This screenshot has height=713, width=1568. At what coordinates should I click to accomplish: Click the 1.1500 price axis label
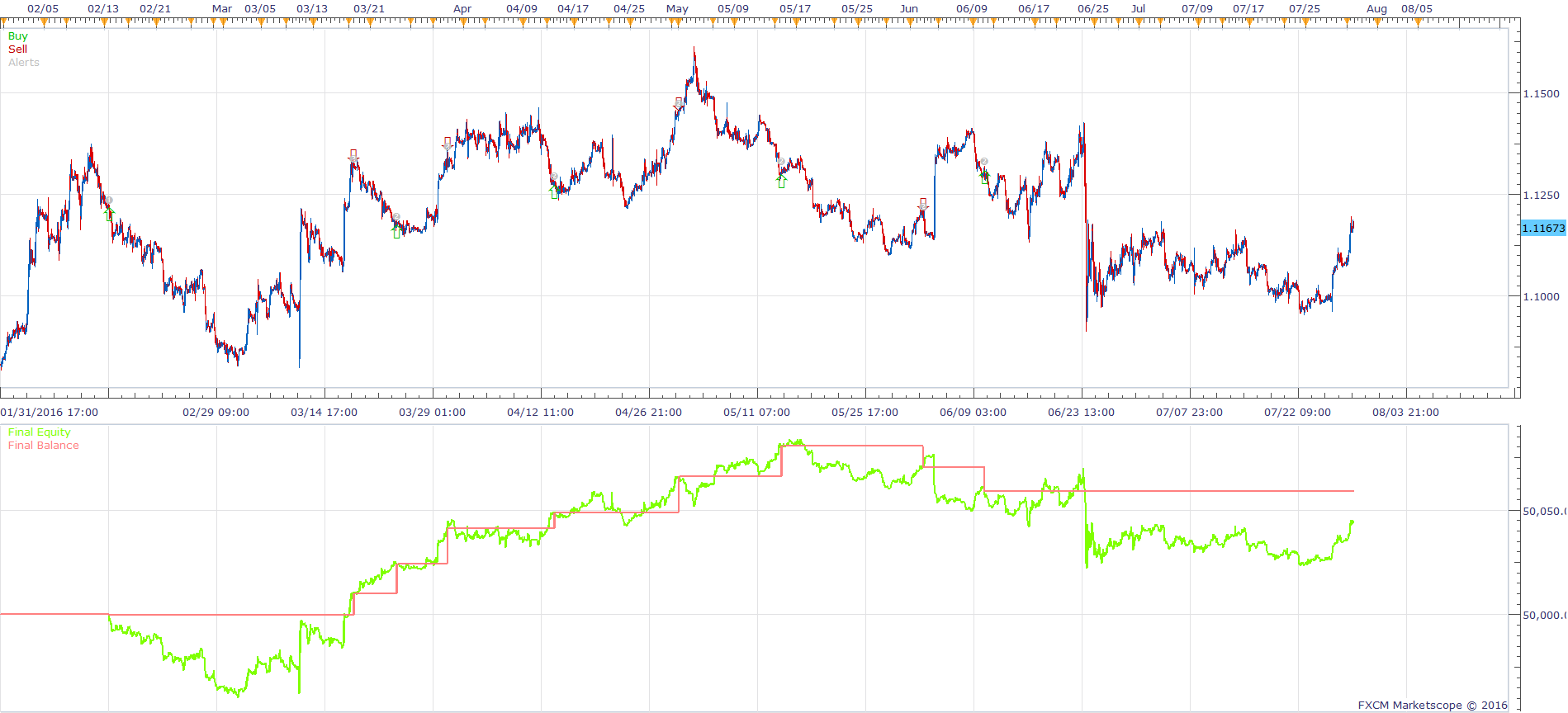[x=1542, y=93]
